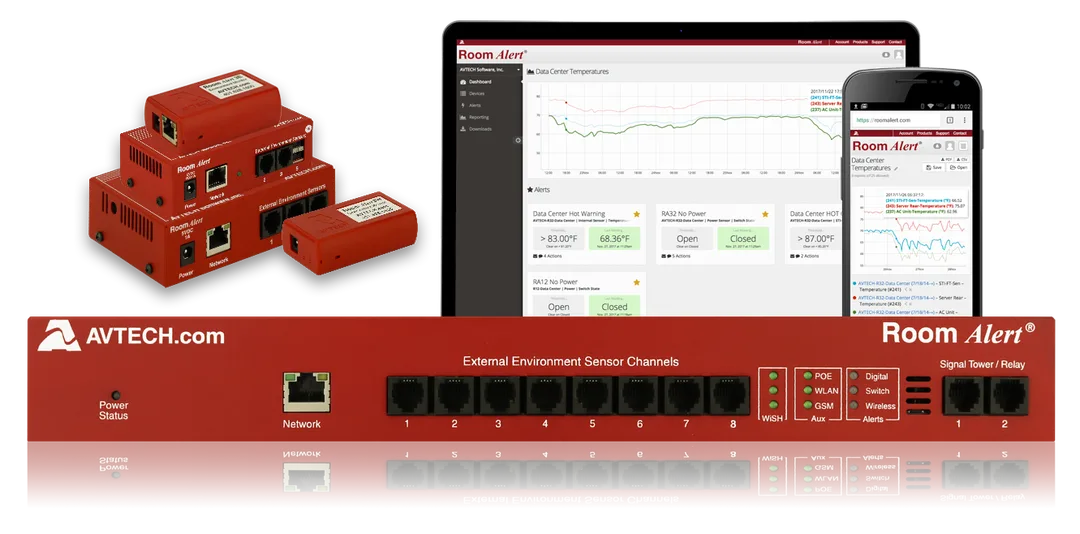Viewport: 1080px width, 534px height.
Task: Open Reporting via its chart sidebar icon on laptop
Action: tap(463, 117)
